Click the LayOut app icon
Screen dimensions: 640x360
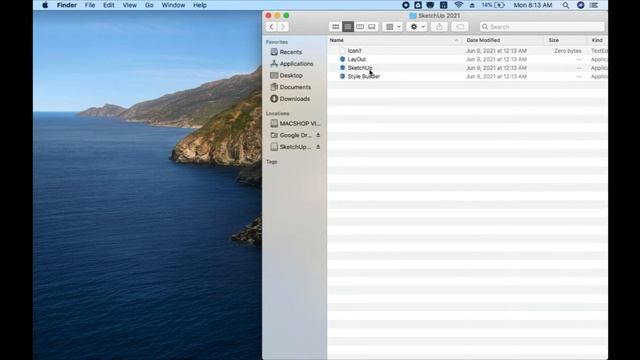[342, 59]
